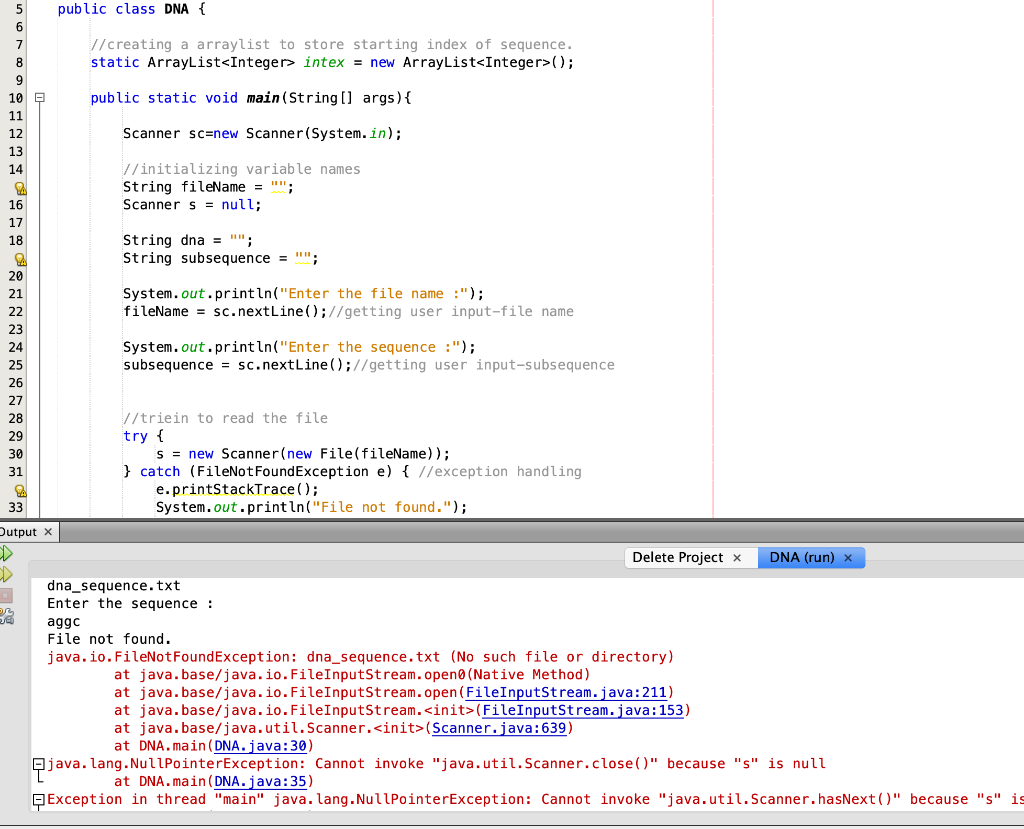Switch to the Delete Project tab

click(x=676, y=557)
